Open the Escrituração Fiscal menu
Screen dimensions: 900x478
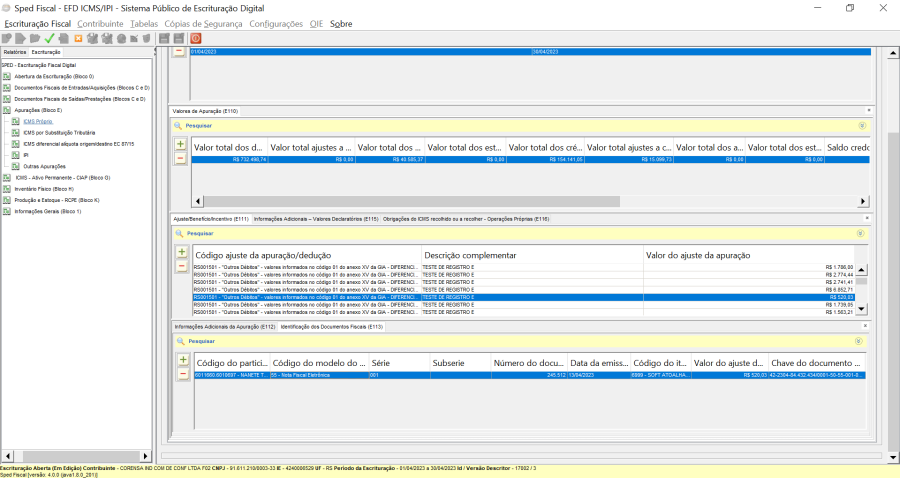click(37, 24)
